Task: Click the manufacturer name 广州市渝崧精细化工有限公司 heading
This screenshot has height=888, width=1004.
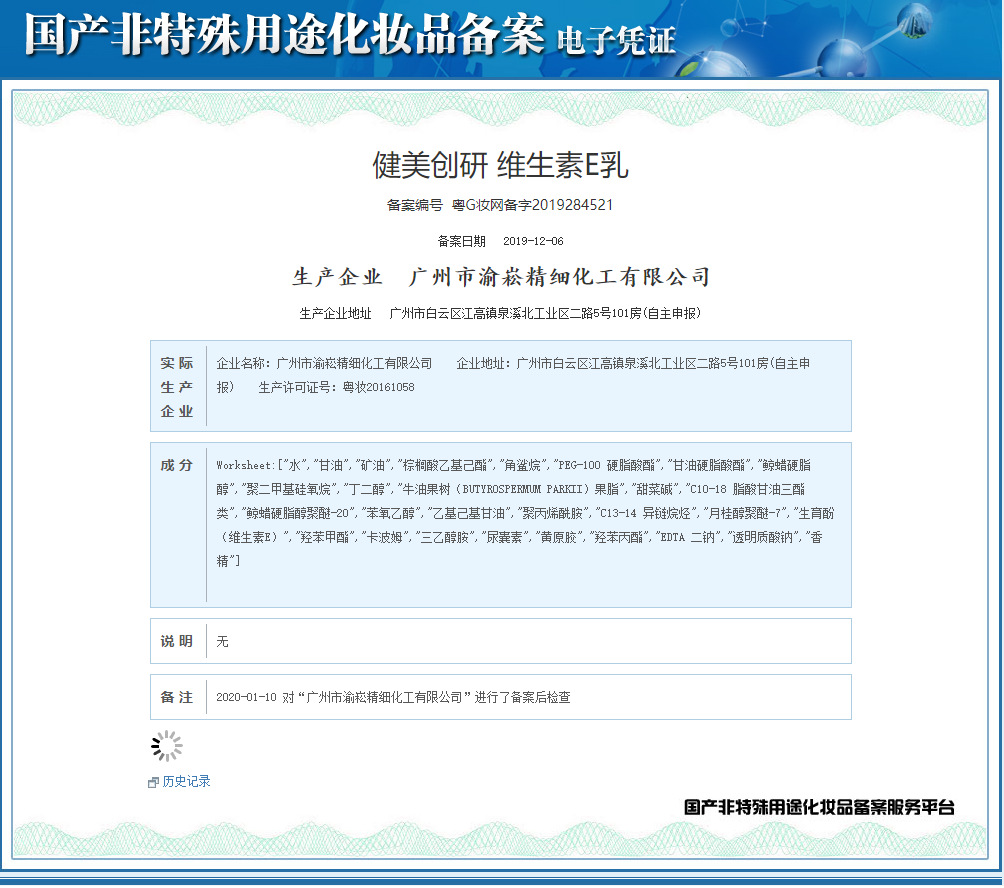Action: [560, 277]
